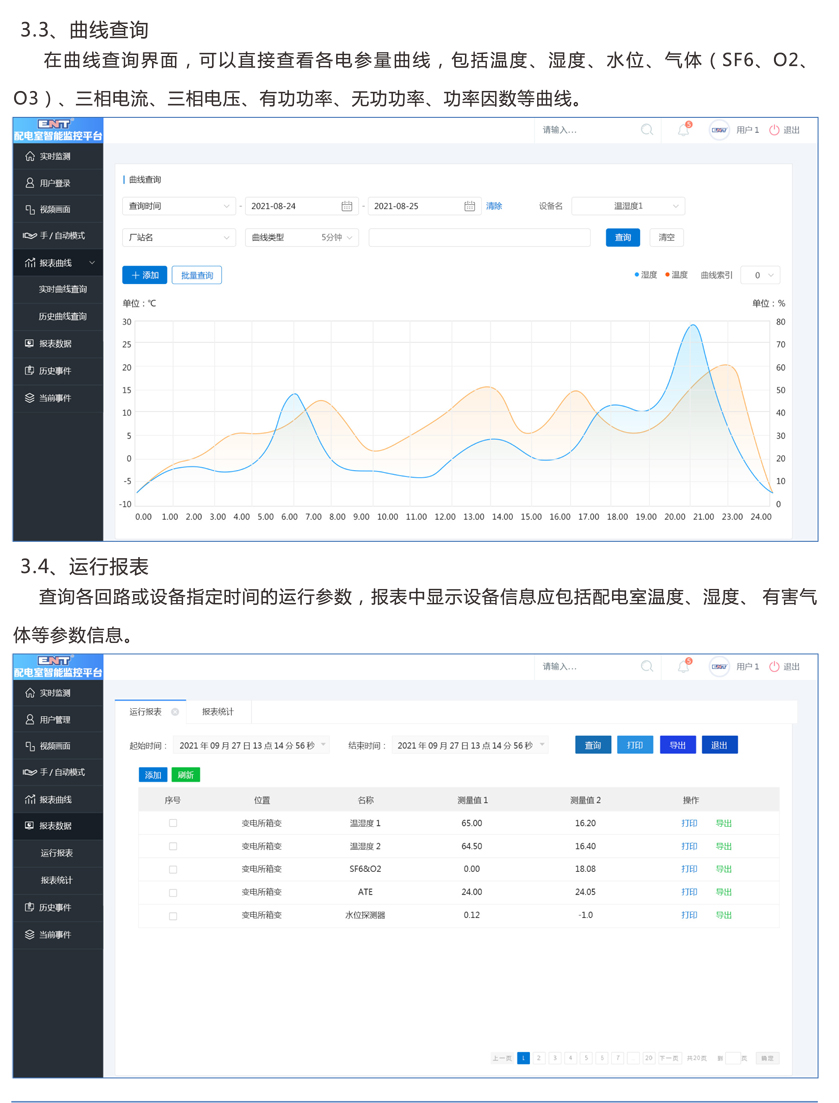Click the 批量查询 button

[197, 275]
